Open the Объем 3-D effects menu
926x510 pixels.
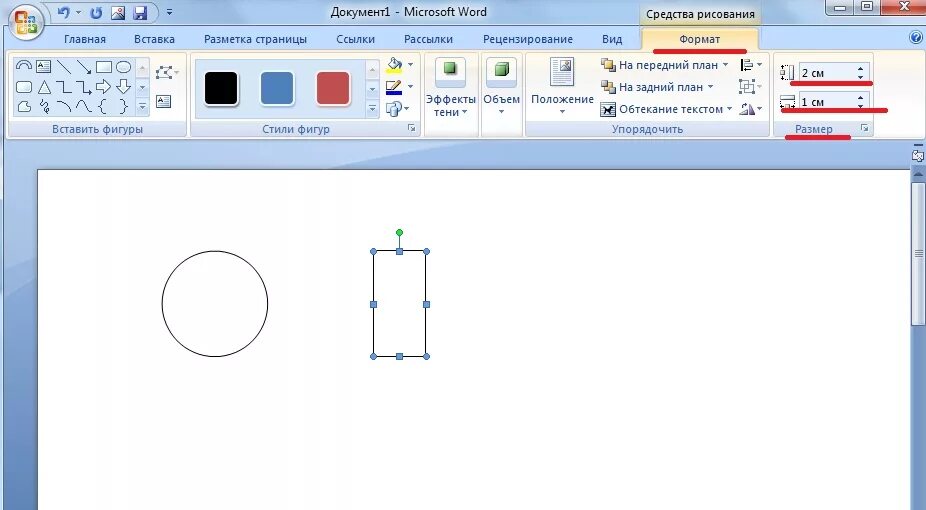coord(501,87)
